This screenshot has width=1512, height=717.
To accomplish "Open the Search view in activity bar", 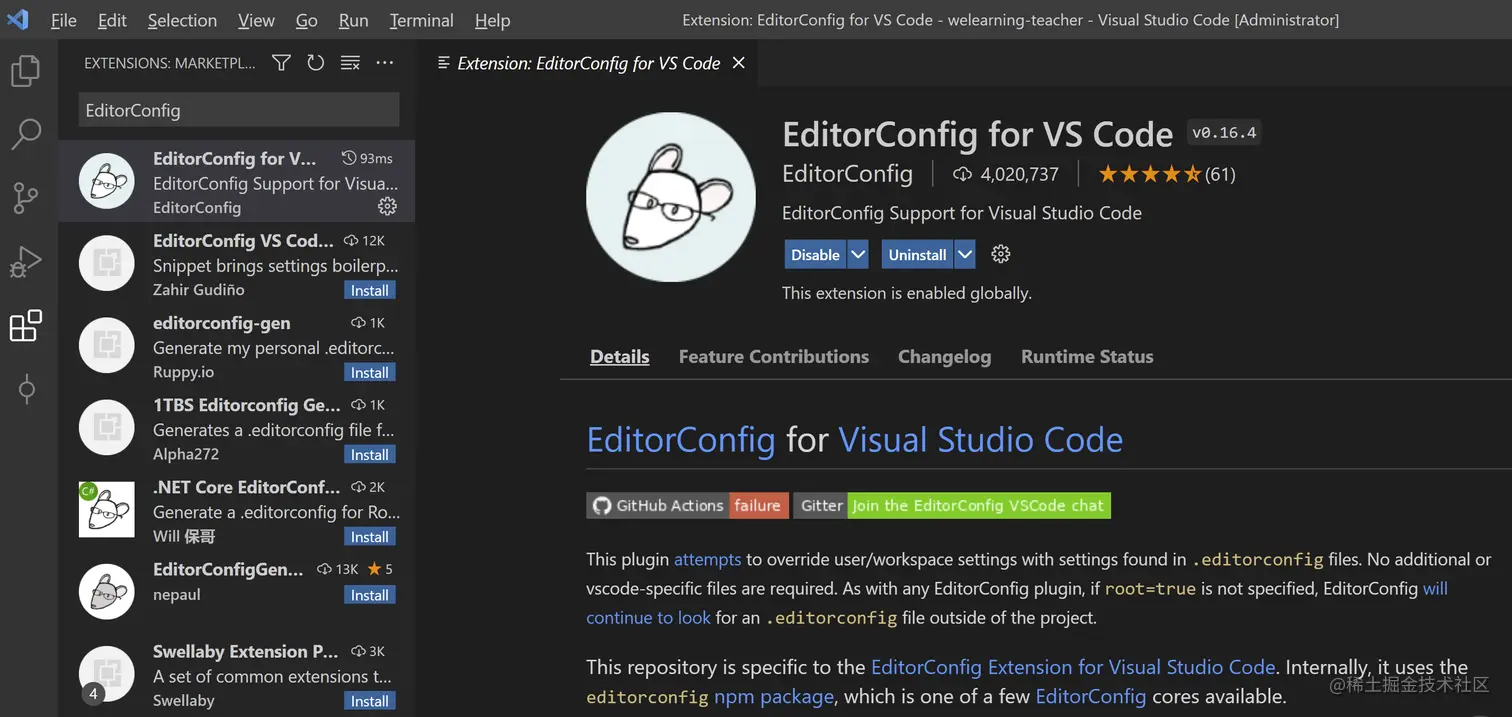I will (x=25, y=134).
